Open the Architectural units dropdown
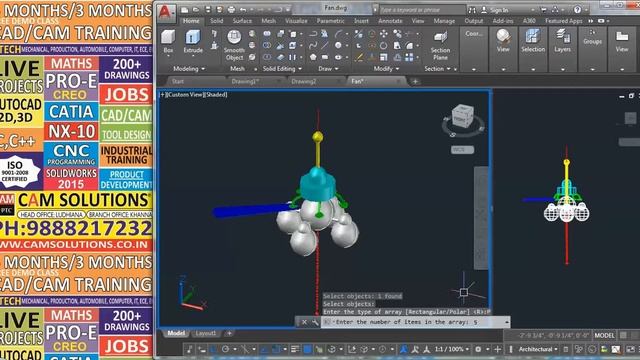The width and height of the screenshot is (640, 360). click(x=538, y=349)
